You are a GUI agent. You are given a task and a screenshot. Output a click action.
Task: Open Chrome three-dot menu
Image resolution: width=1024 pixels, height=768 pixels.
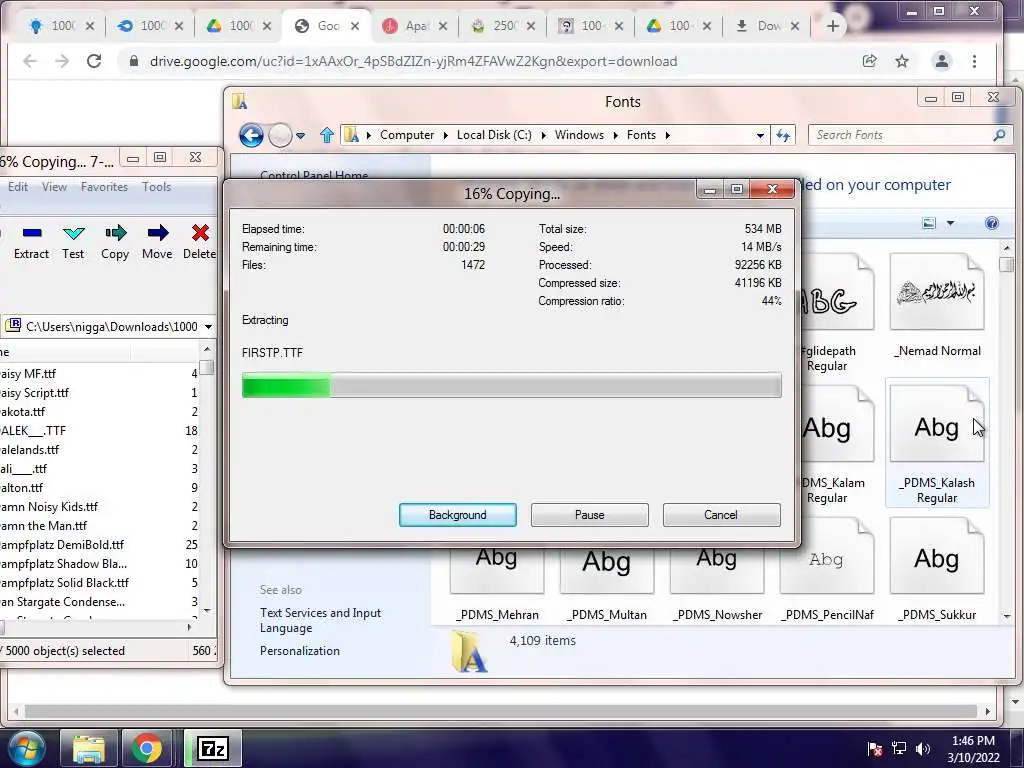pyautogui.click(x=974, y=61)
